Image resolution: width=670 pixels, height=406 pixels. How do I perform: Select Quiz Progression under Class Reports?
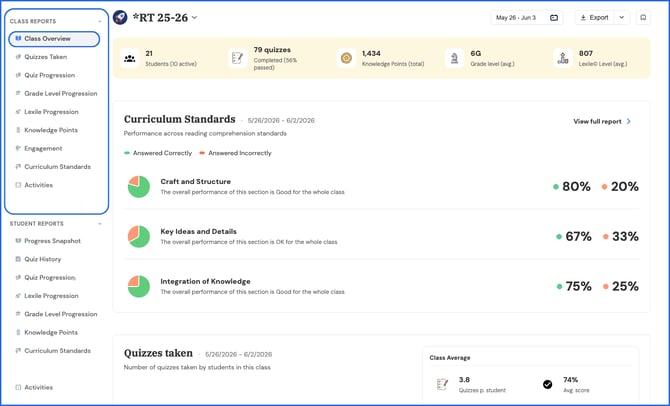pos(49,75)
